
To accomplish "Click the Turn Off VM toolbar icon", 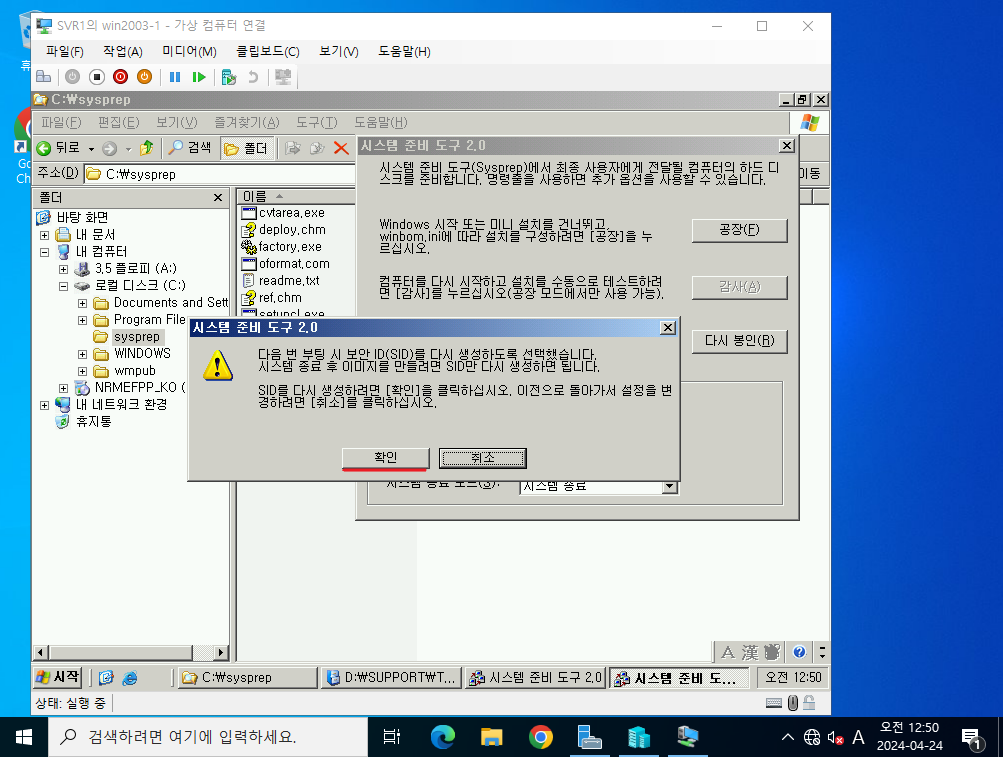I will pos(96,77).
